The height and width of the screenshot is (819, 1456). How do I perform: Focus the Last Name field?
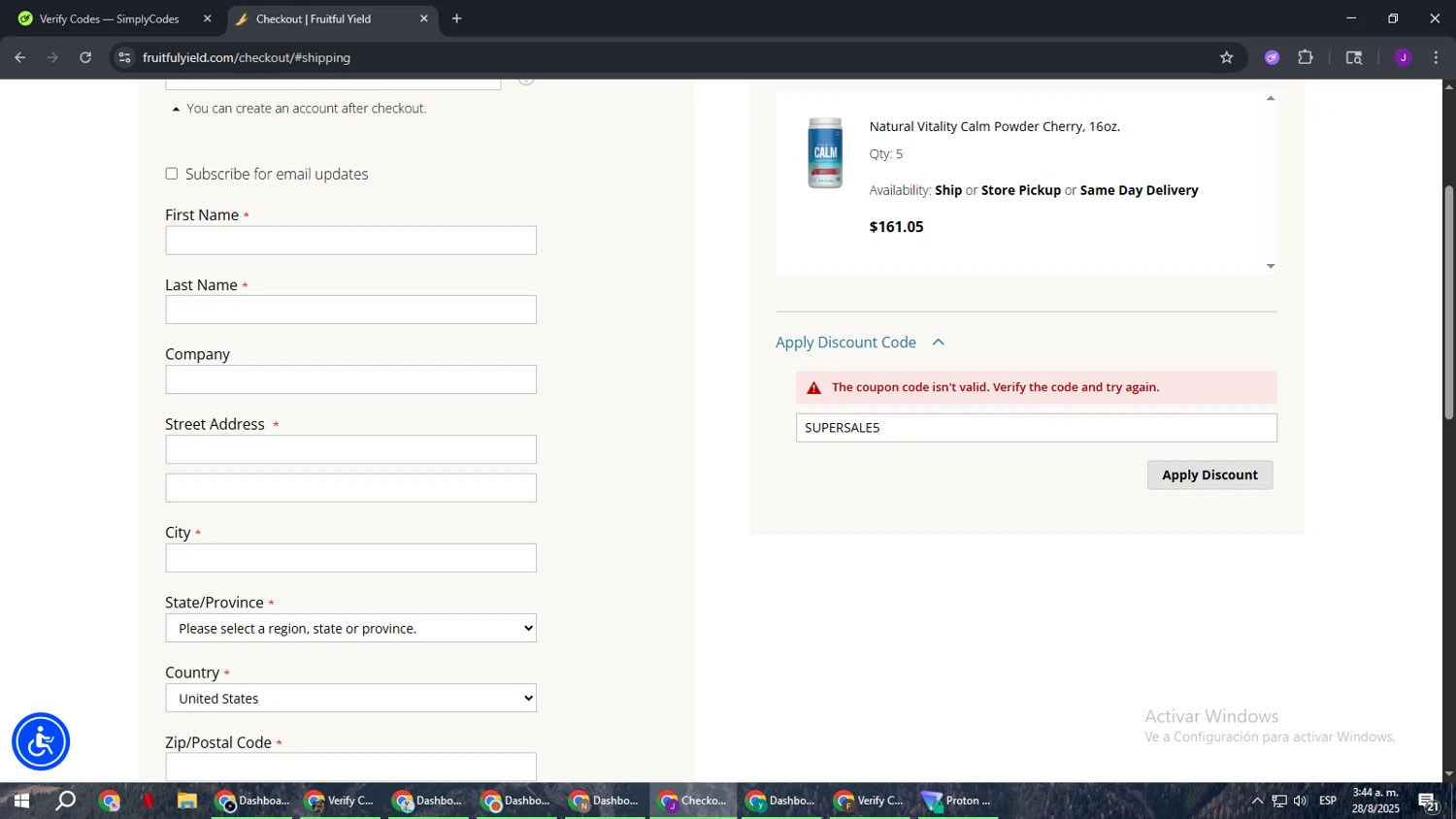[x=350, y=310]
